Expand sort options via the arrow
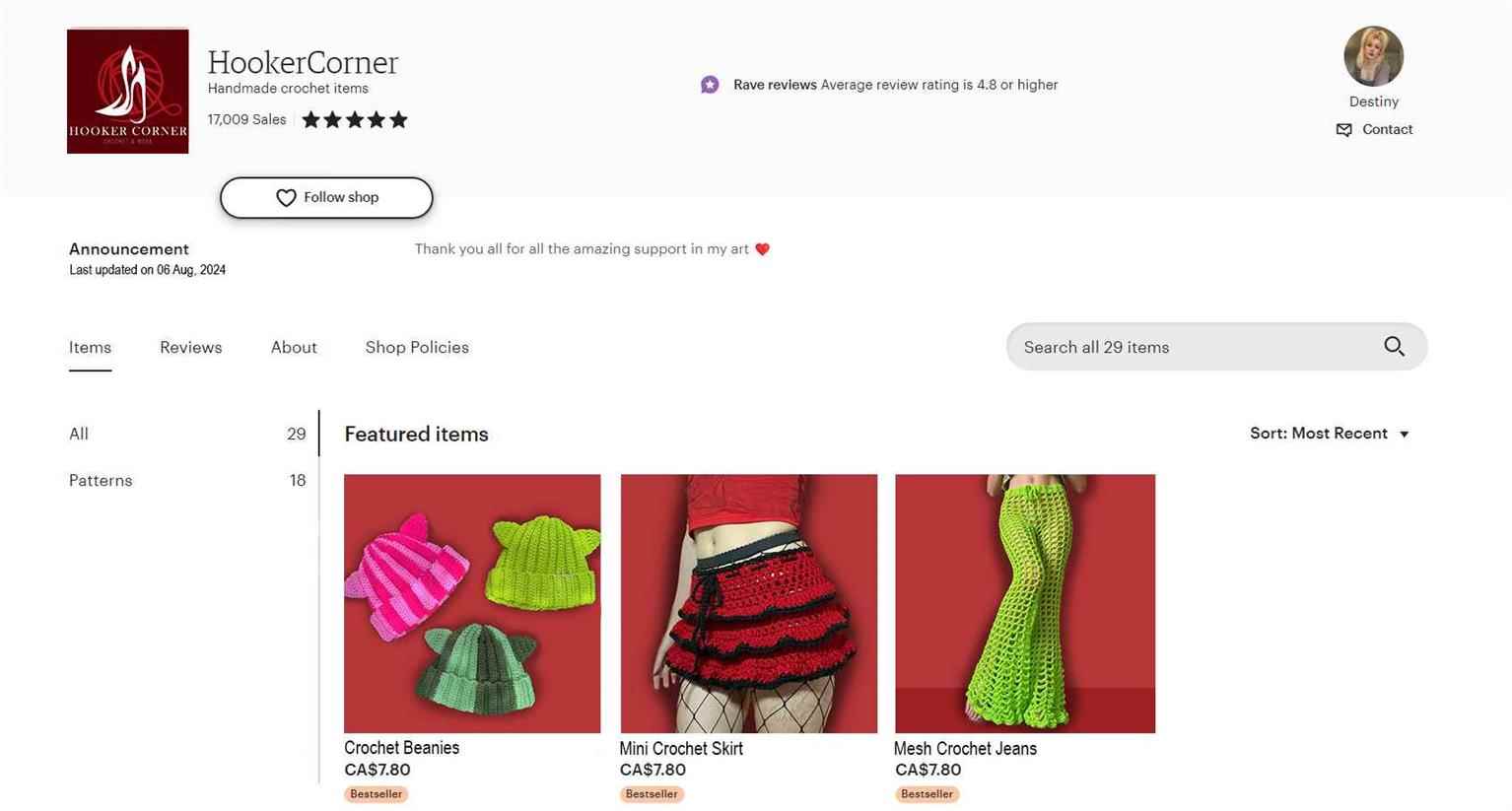 tap(1405, 435)
